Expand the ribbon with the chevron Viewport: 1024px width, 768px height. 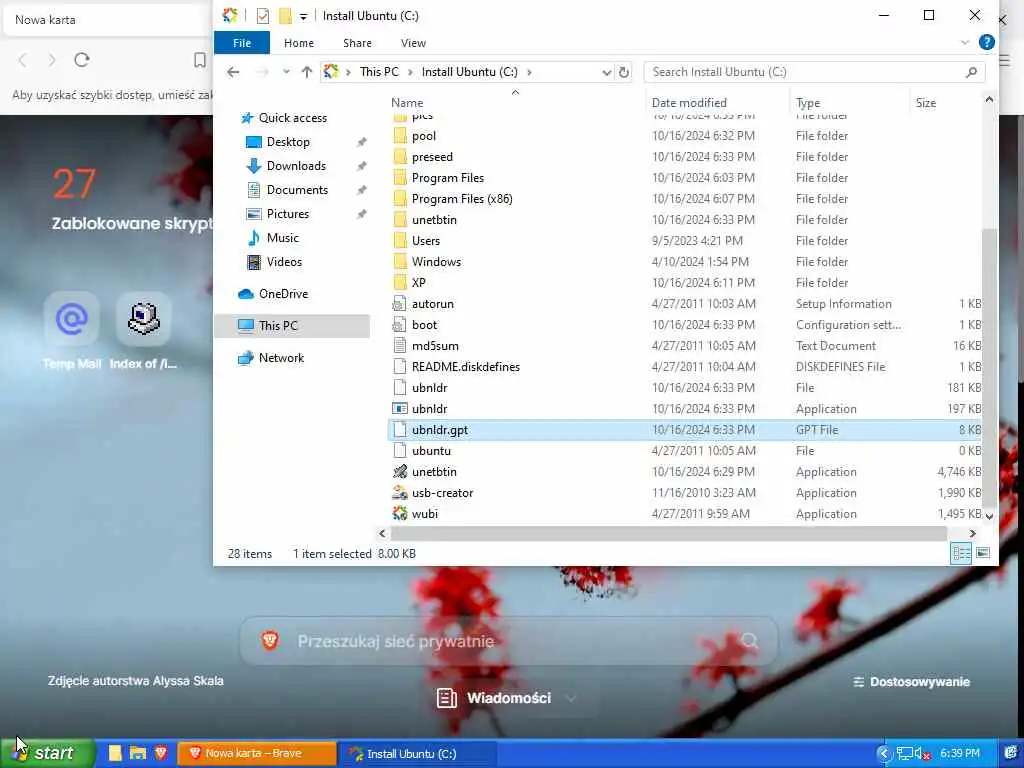[965, 43]
